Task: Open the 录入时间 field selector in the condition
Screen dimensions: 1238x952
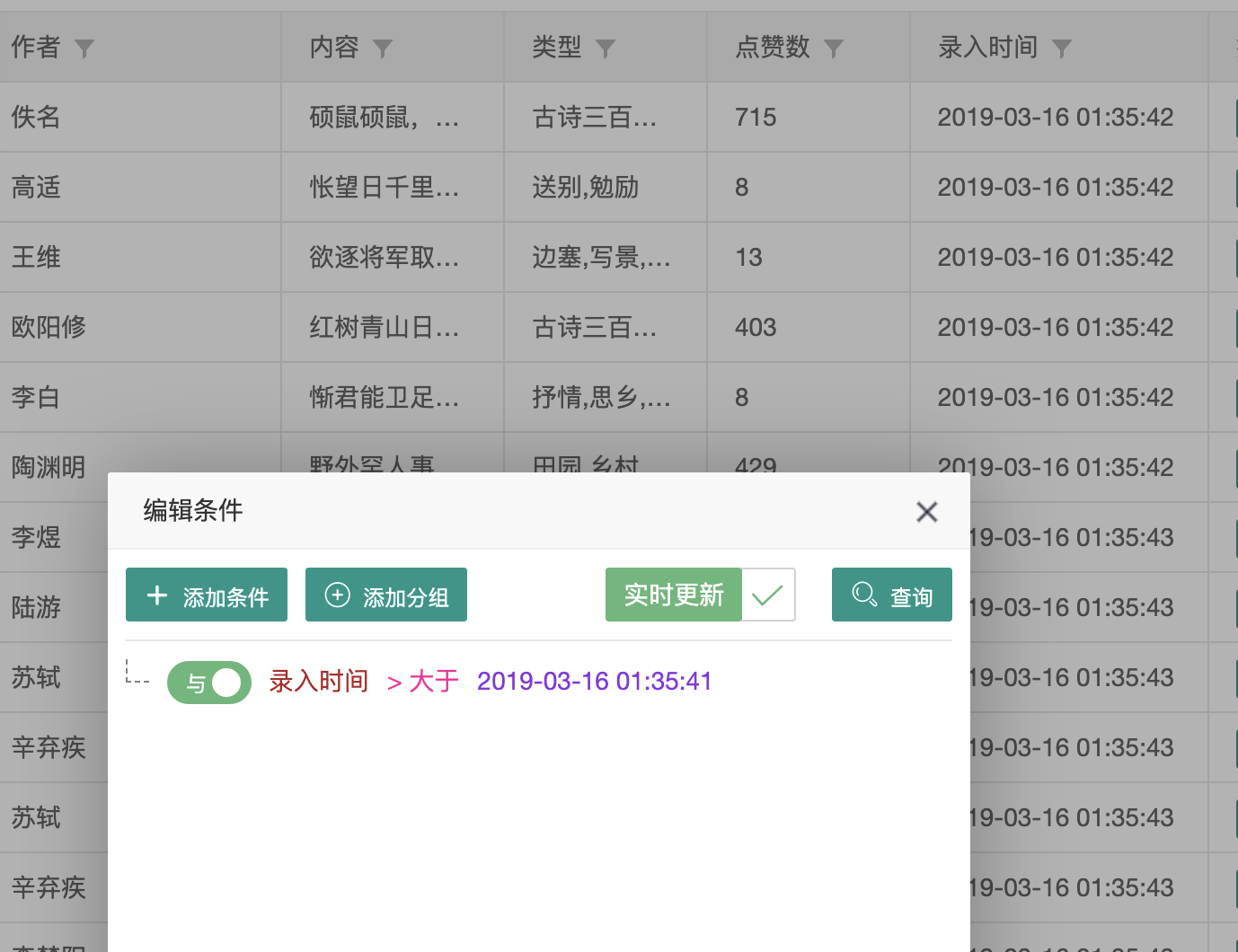Action: [x=318, y=682]
